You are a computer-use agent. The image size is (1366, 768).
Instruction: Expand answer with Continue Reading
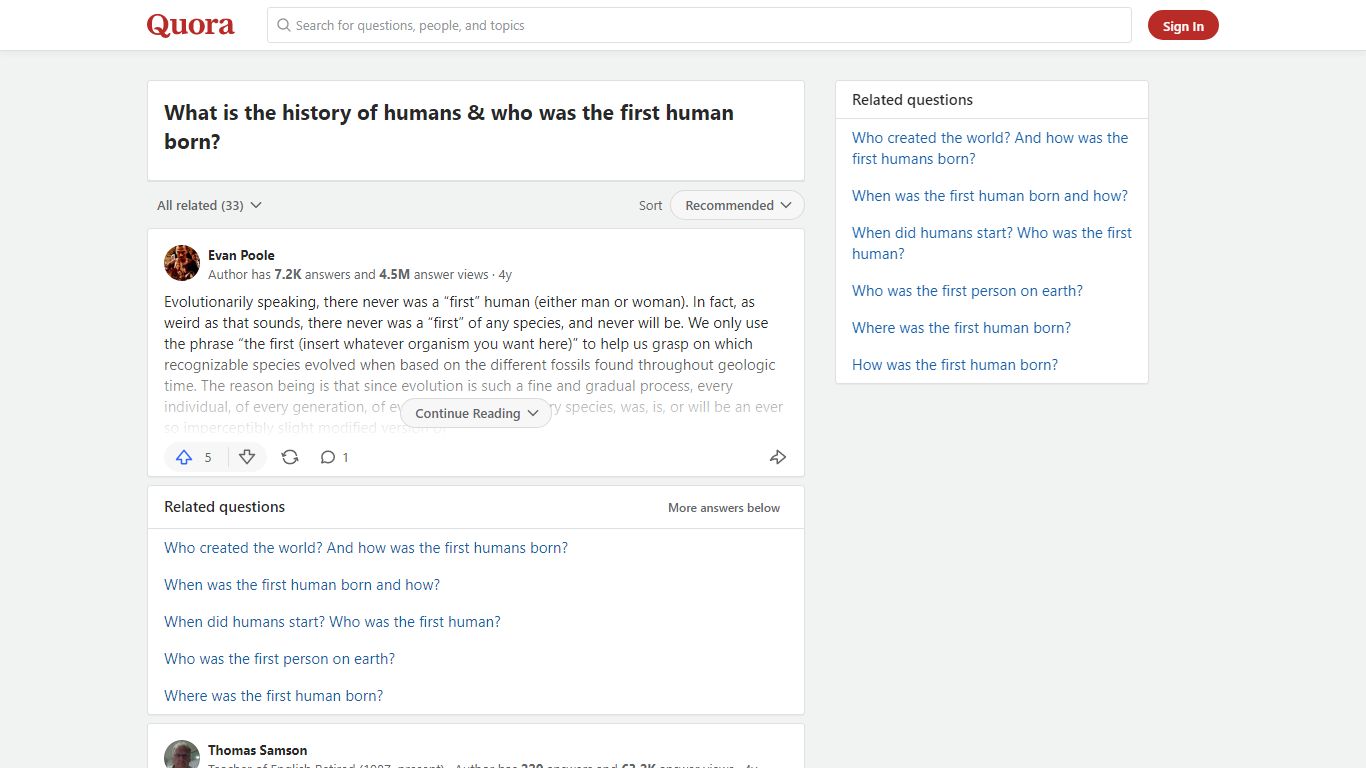pyautogui.click(x=476, y=413)
